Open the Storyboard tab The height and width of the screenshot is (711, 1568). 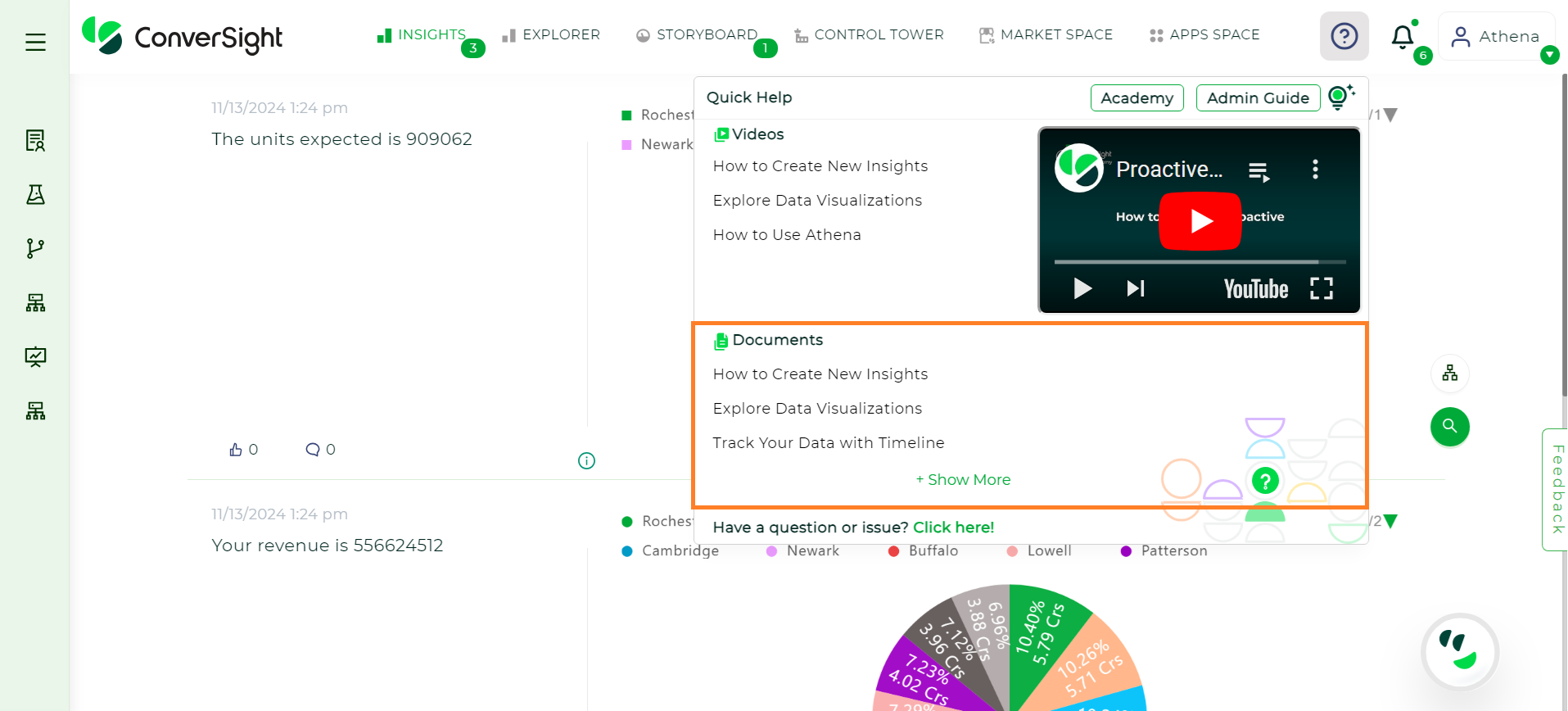pos(697,35)
